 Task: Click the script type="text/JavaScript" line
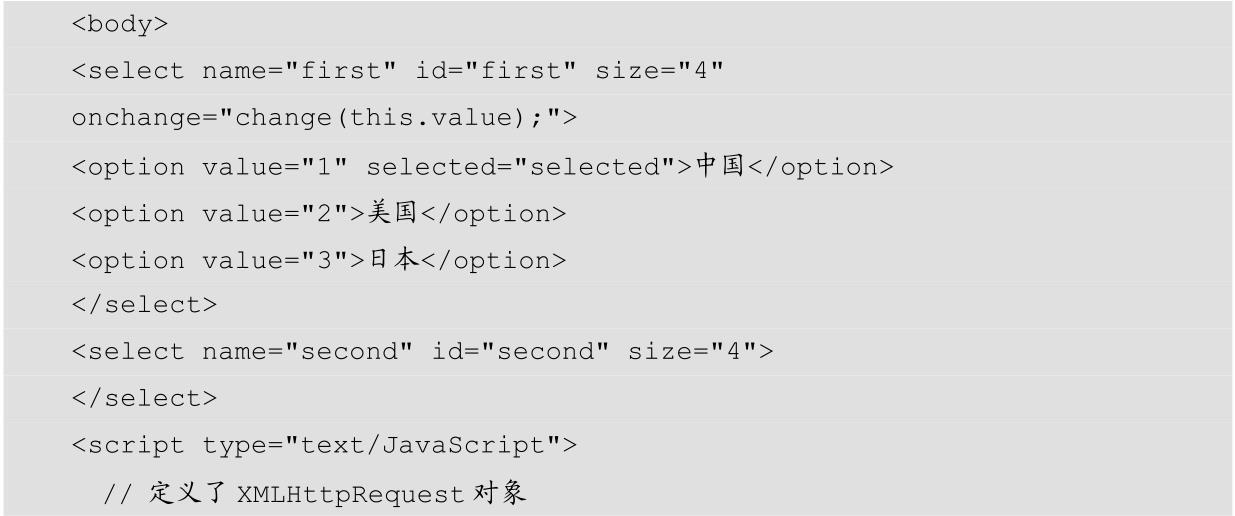tap(324, 445)
